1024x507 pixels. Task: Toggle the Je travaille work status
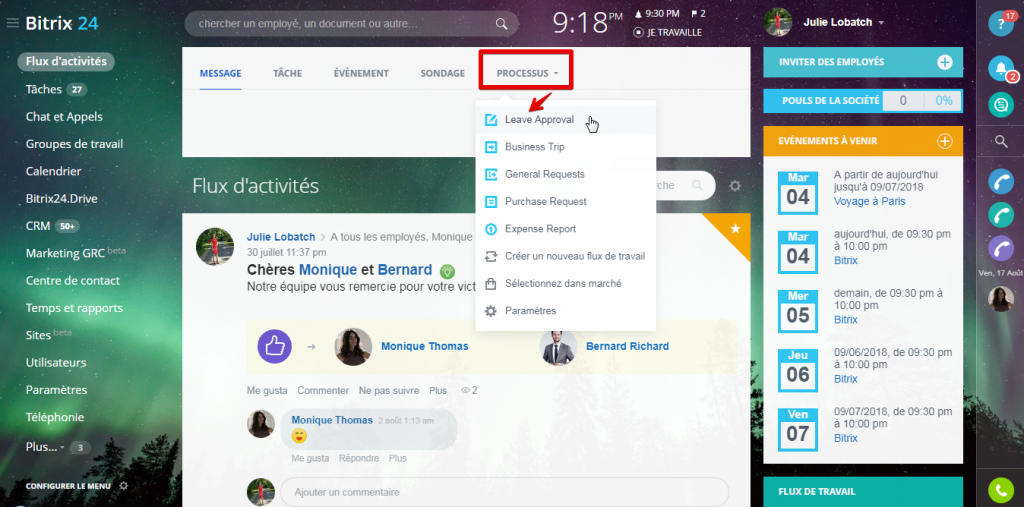(x=667, y=32)
